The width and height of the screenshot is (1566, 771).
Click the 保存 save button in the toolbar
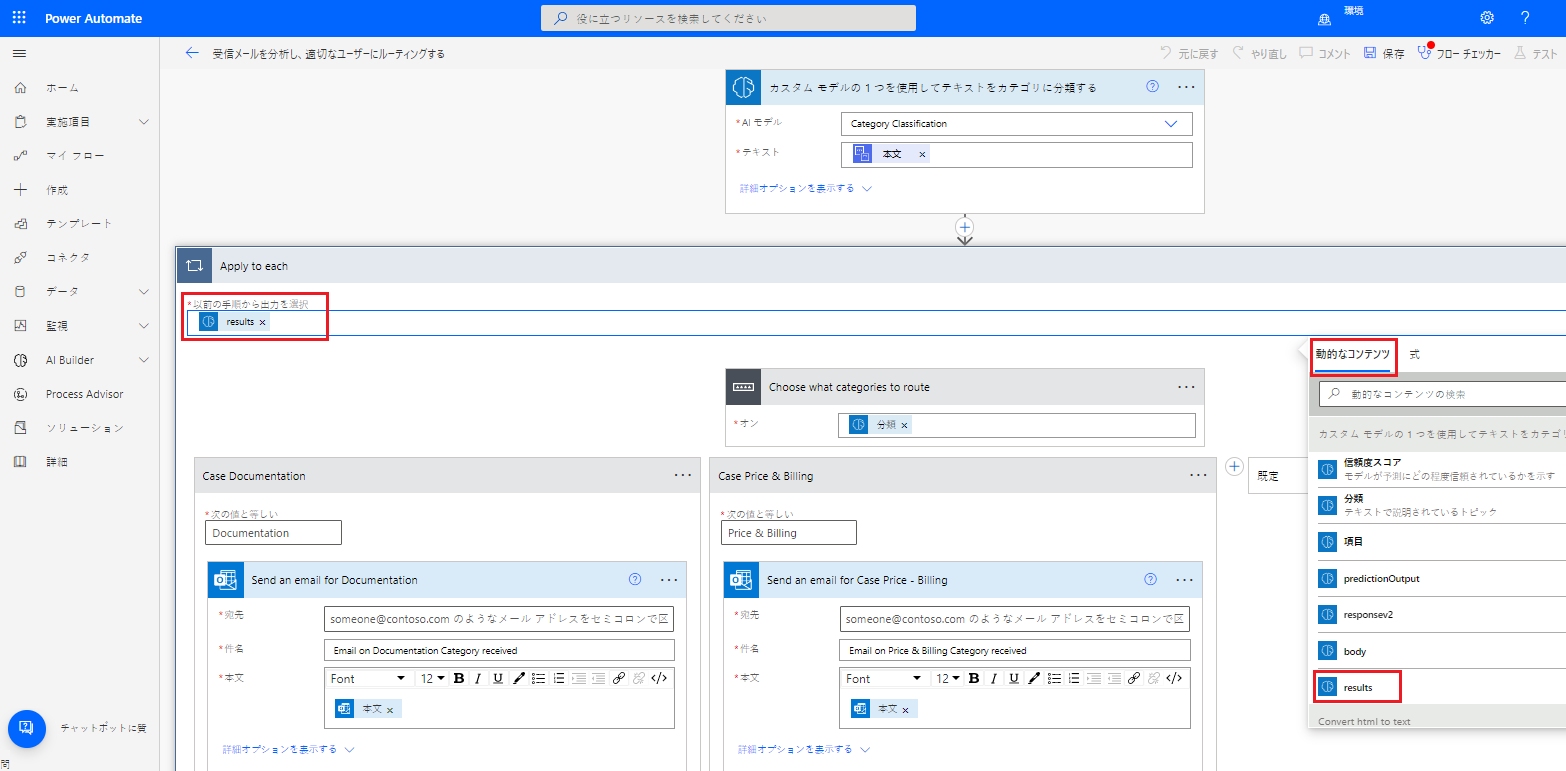coord(1384,54)
